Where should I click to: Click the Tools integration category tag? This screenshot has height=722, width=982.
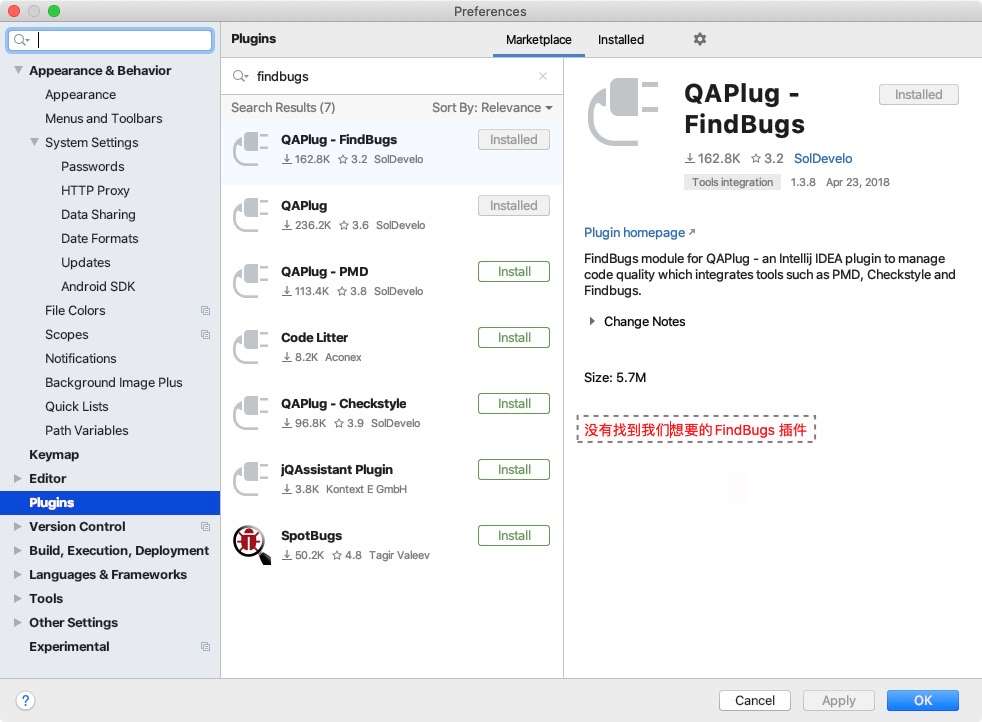point(732,182)
